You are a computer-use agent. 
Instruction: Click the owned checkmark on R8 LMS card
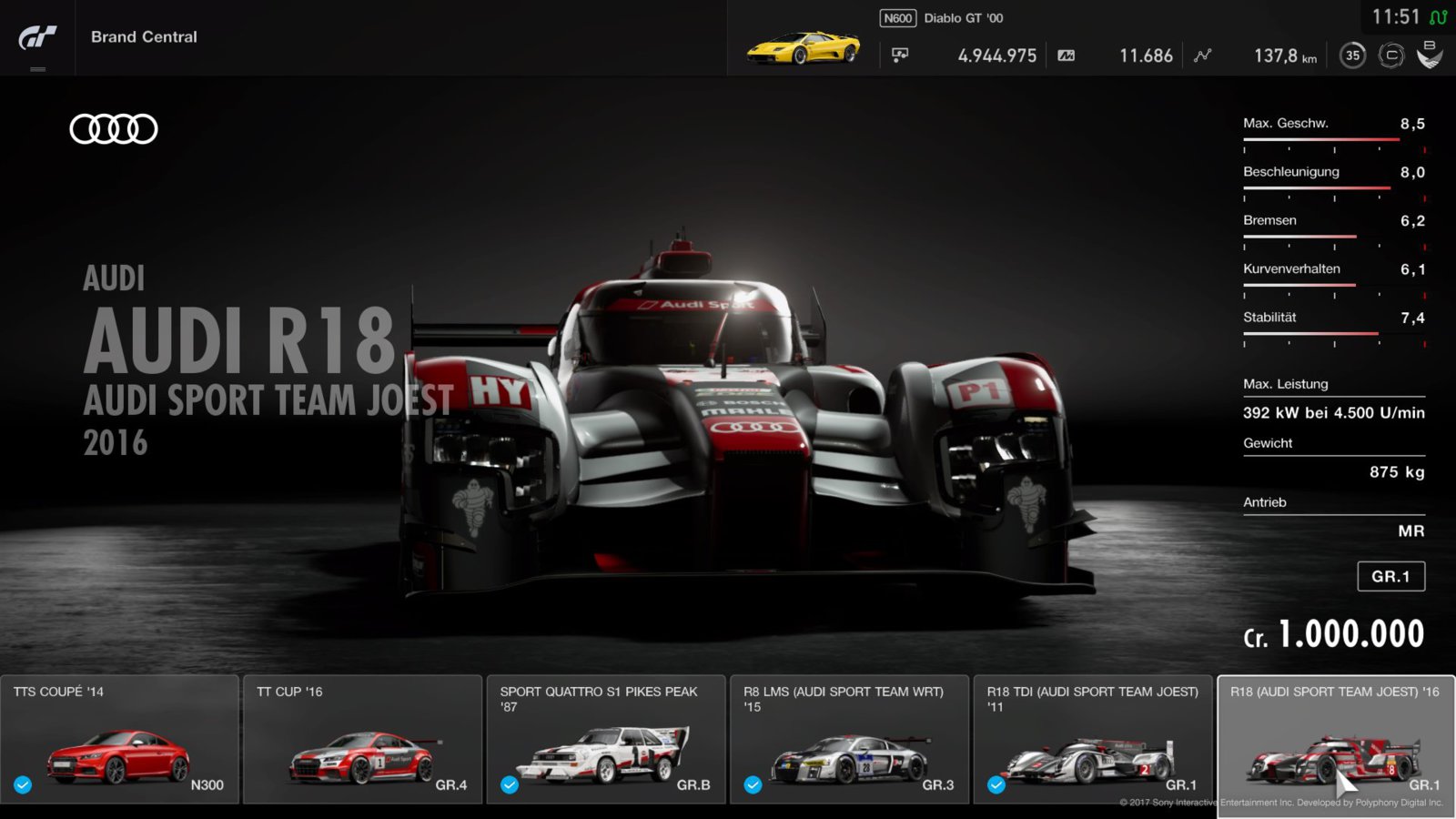click(x=753, y=784)
